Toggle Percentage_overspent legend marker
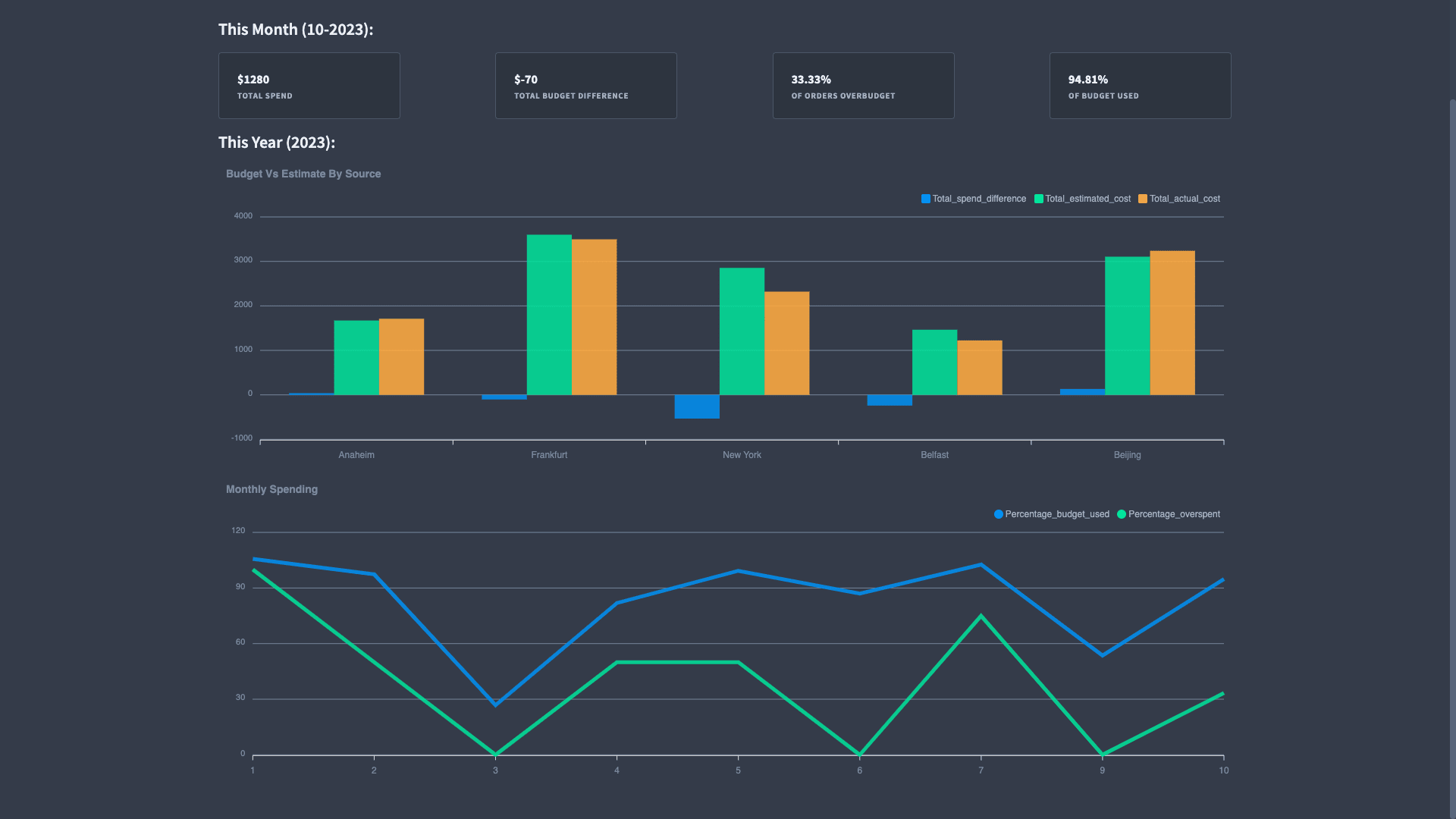1456x819 pixels. (1122, 514)
